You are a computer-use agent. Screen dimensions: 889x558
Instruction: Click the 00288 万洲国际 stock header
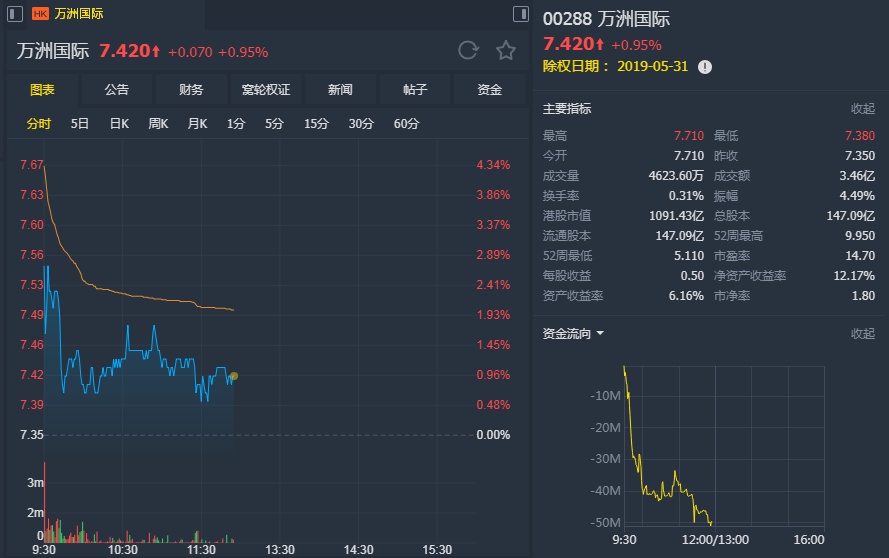pyautogui.click(x=606, y=19)
